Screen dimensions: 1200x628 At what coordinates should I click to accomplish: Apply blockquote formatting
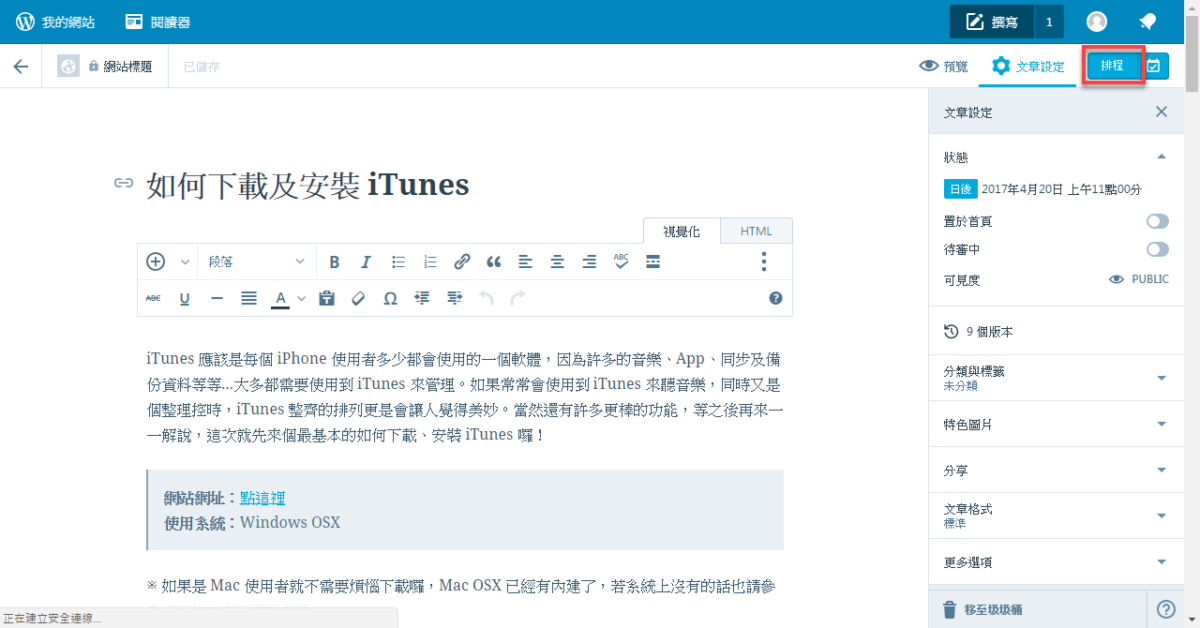493,262
